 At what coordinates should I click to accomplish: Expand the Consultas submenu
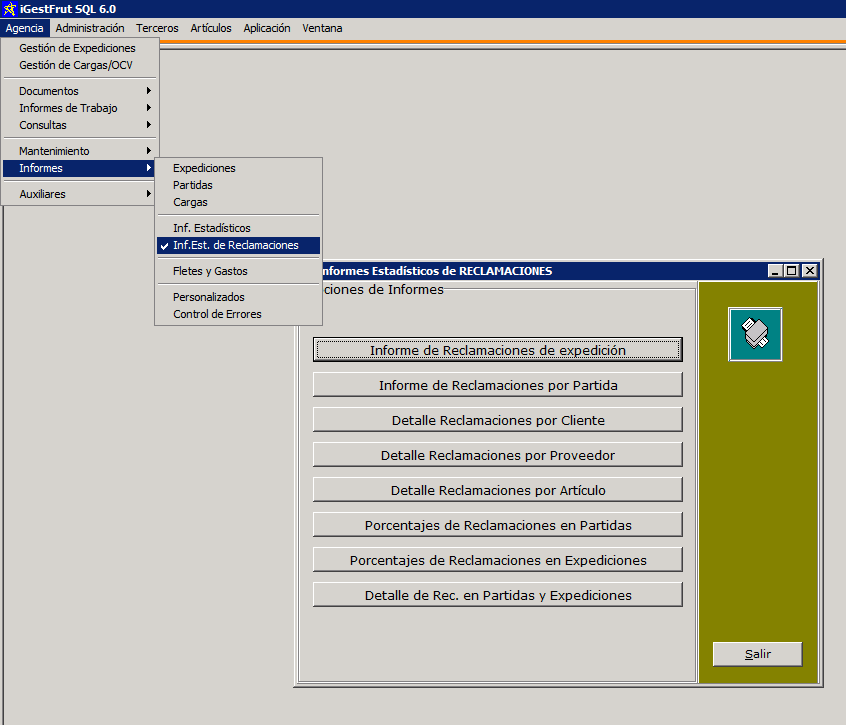coord(43,125)
